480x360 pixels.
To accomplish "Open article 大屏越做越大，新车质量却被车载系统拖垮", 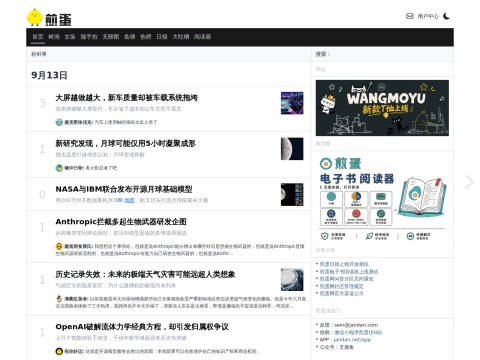I will [127, 98].
